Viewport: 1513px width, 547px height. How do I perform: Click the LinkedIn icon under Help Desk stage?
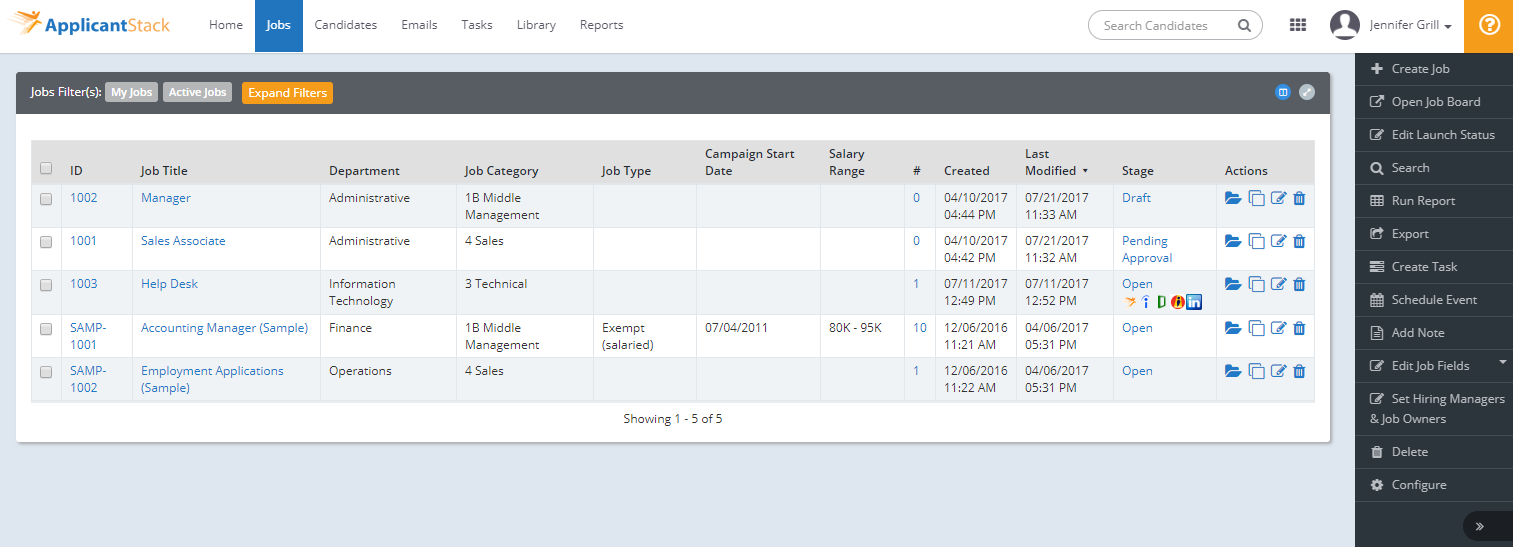[x=1194, y=302]
